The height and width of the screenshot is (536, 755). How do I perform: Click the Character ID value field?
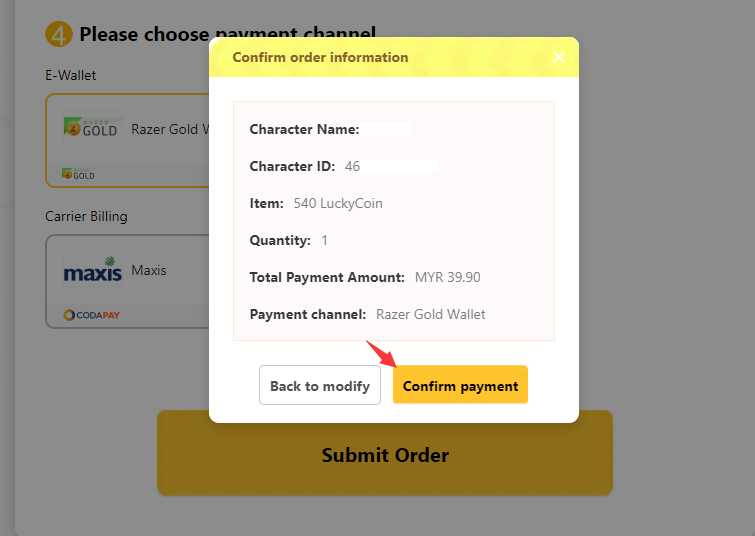pyautogui.click(x=391, y=166)
